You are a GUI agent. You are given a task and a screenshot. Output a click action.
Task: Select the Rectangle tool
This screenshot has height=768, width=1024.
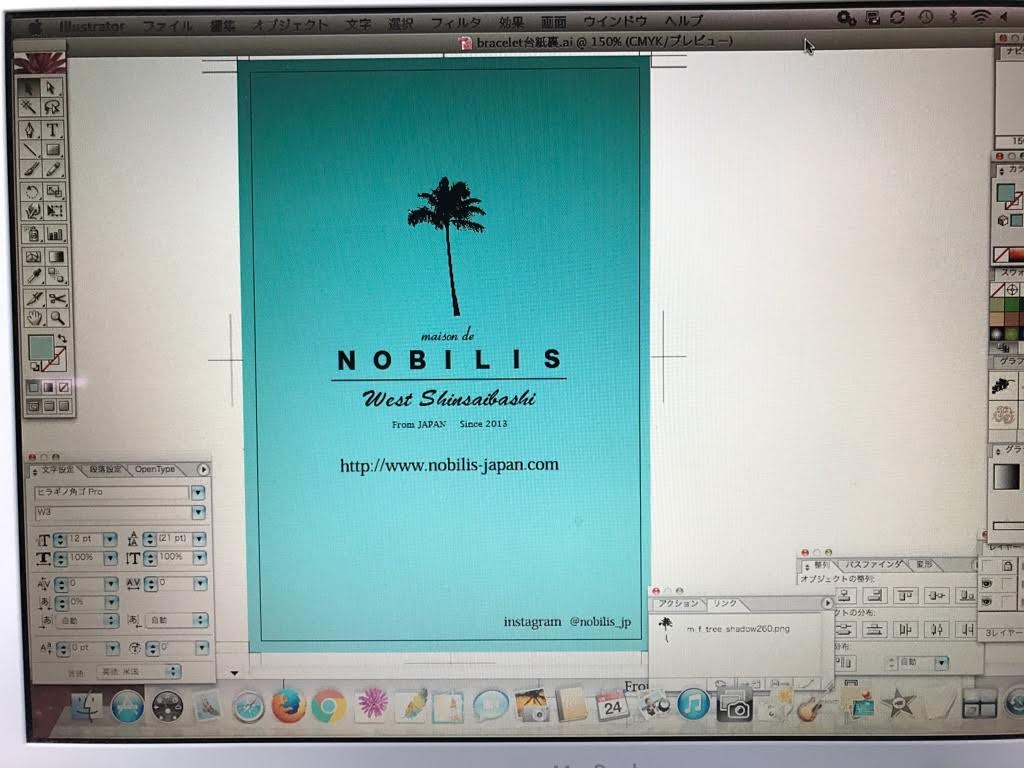53,150
